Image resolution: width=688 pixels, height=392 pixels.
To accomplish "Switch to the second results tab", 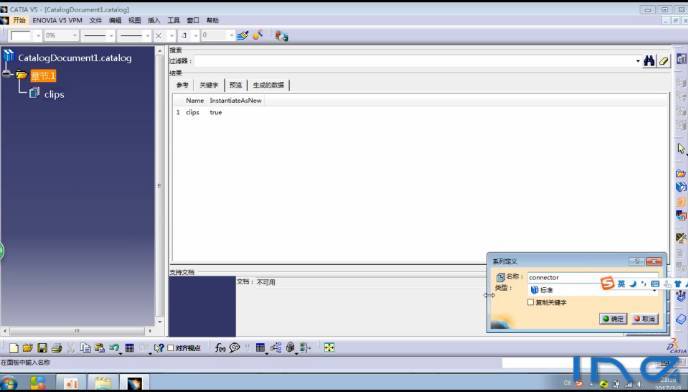I will 209,85.
